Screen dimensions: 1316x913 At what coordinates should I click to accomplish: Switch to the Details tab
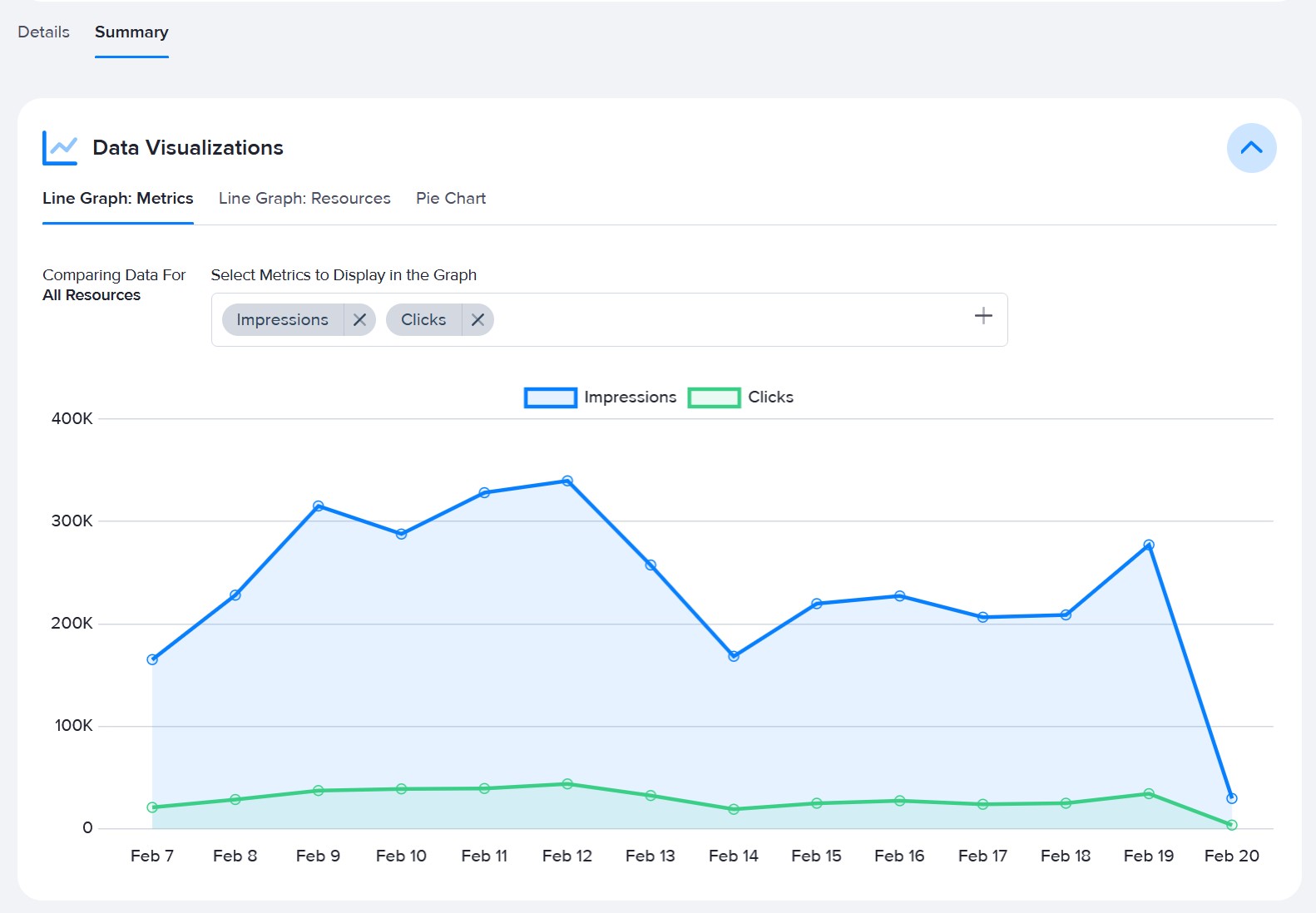click(x=43, y=32)
